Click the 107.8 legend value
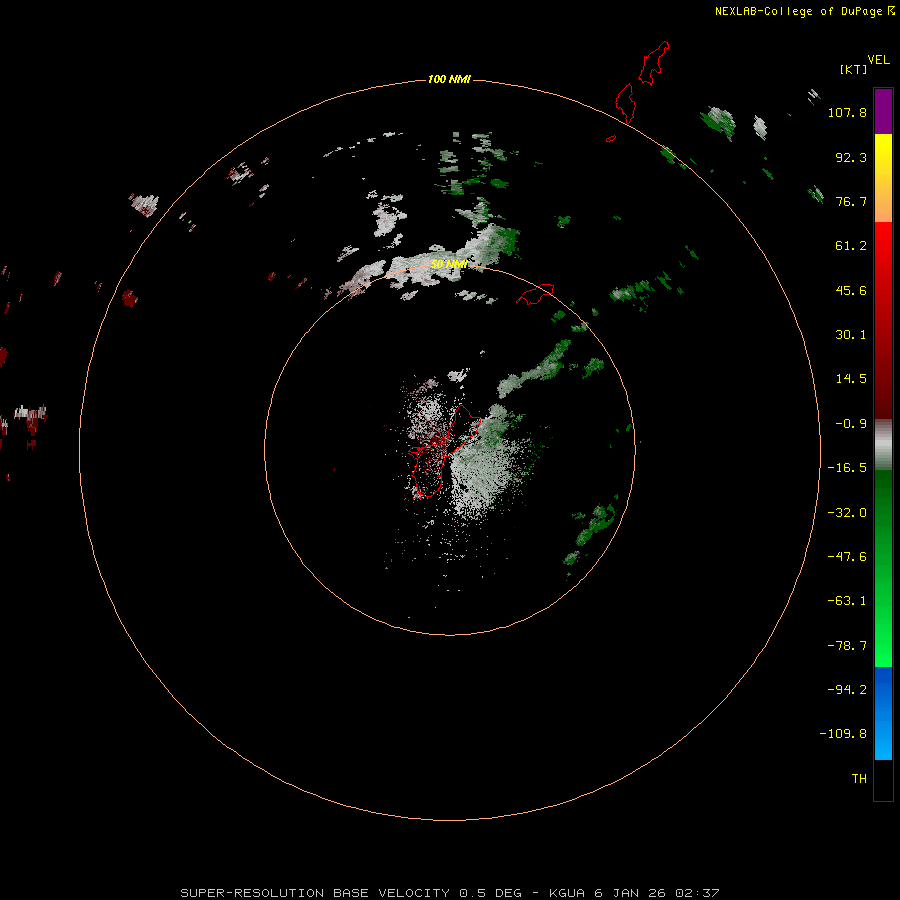 click(x=847, y=112)
